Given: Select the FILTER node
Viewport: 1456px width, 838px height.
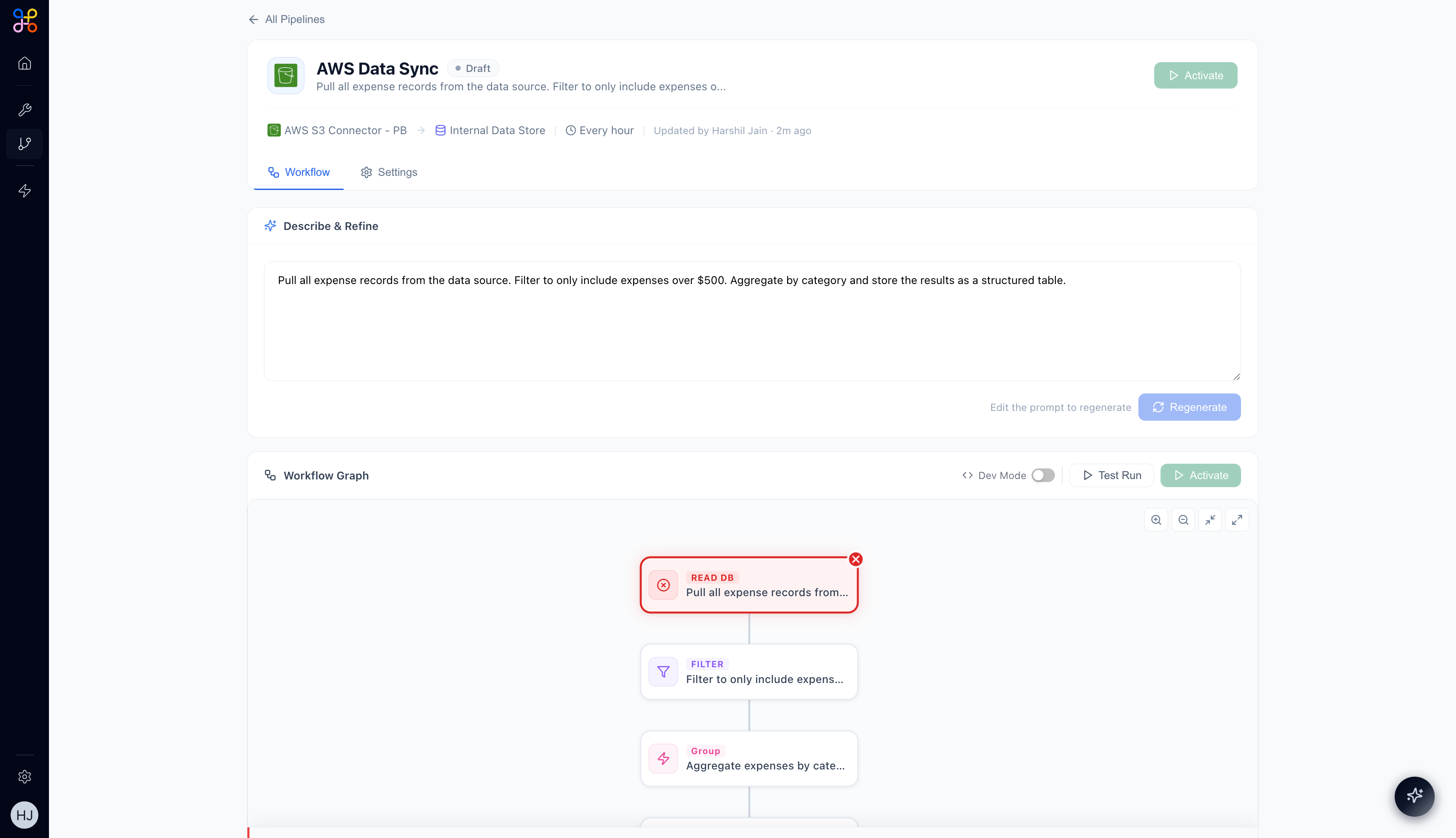Looking at the screenshot, I should tap(749, 672).
